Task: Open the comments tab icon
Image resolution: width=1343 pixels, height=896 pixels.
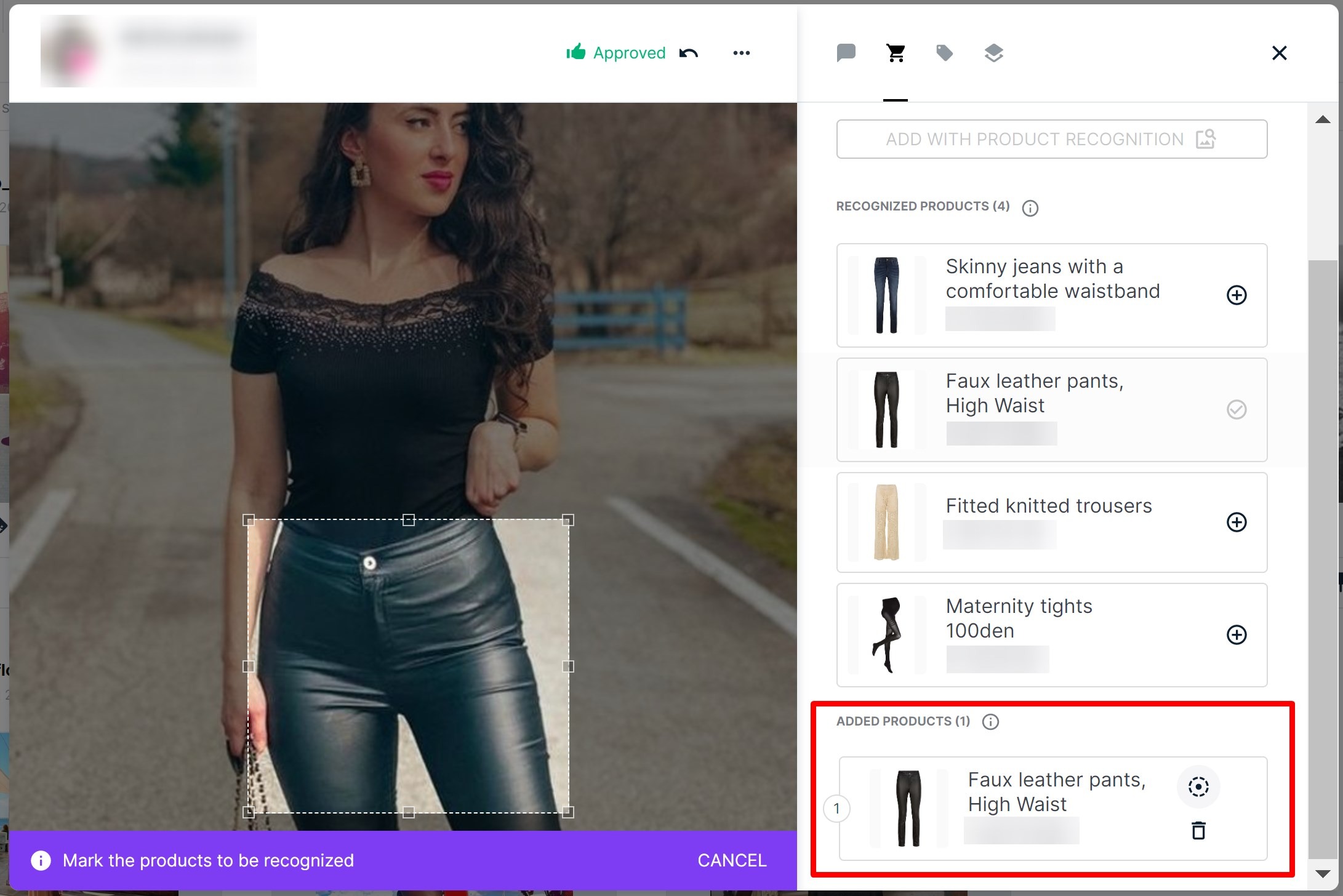Action: tap(846, 53)
